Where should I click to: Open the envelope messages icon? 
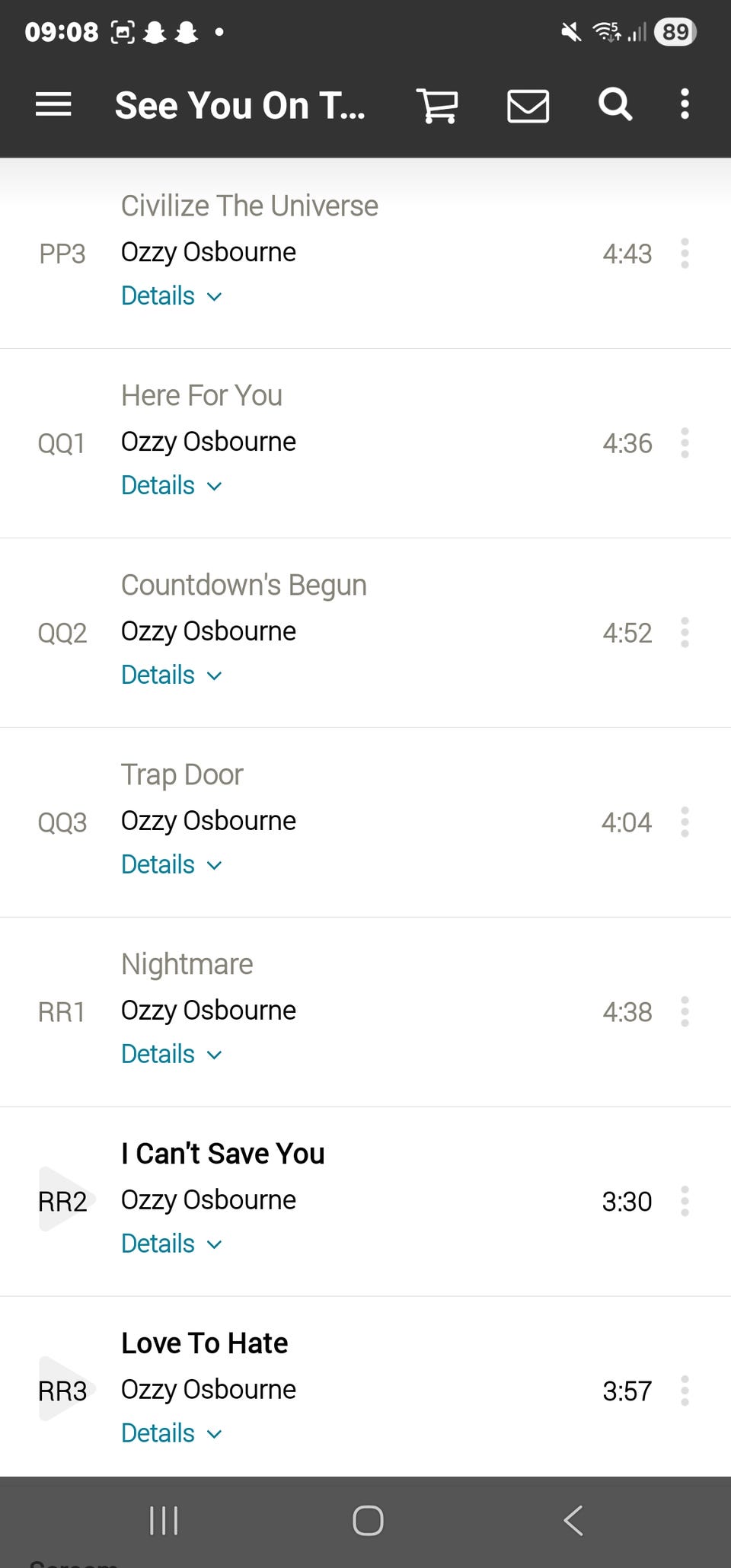click(x=528, y=105)
